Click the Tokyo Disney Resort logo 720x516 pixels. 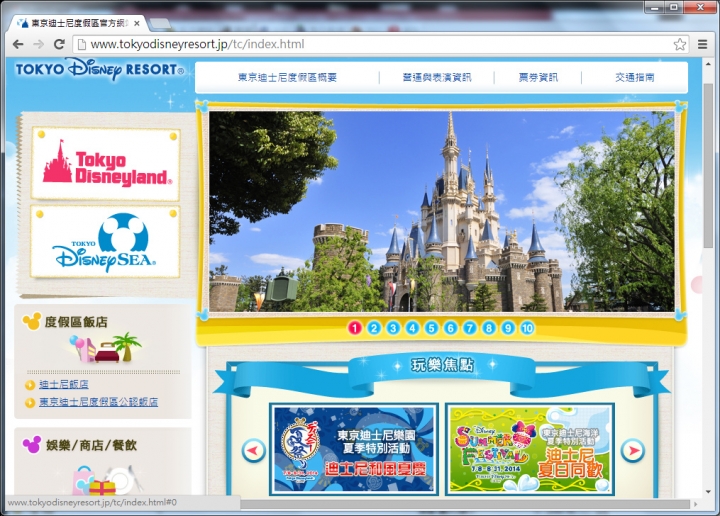pyautogui.click(x=100, y=70)
